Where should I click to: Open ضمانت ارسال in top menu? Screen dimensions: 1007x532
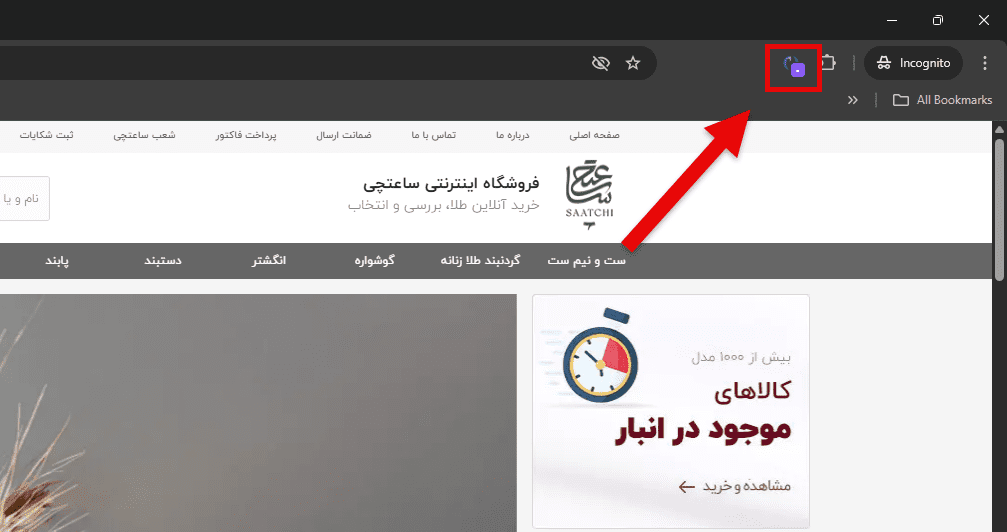pyautogui.click(x=344, y=135)
